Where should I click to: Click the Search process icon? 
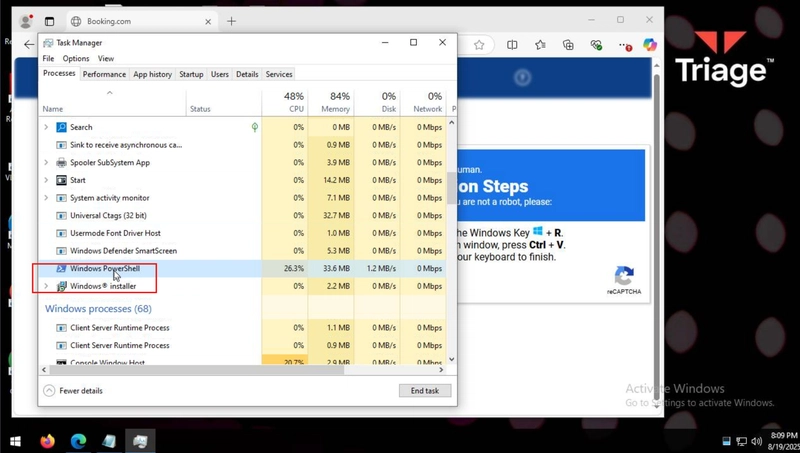point(61,127)
